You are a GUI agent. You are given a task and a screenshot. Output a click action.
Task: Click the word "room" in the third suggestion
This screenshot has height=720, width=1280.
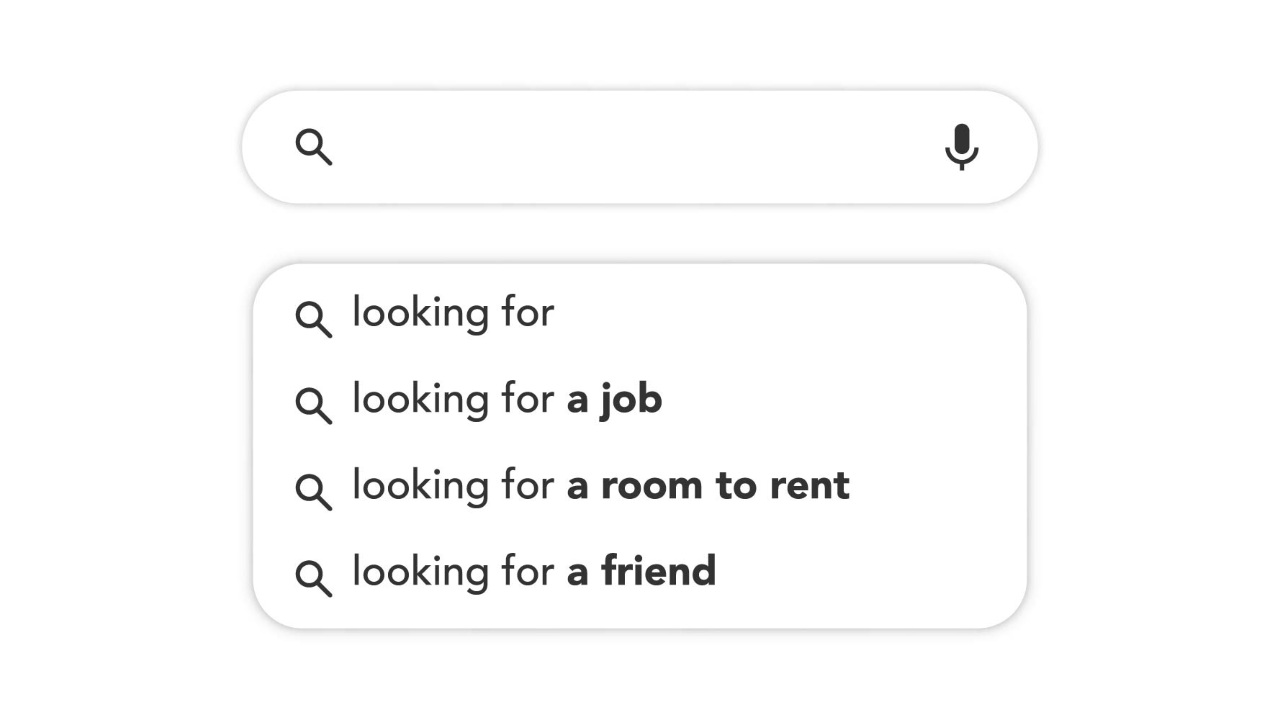652,488
